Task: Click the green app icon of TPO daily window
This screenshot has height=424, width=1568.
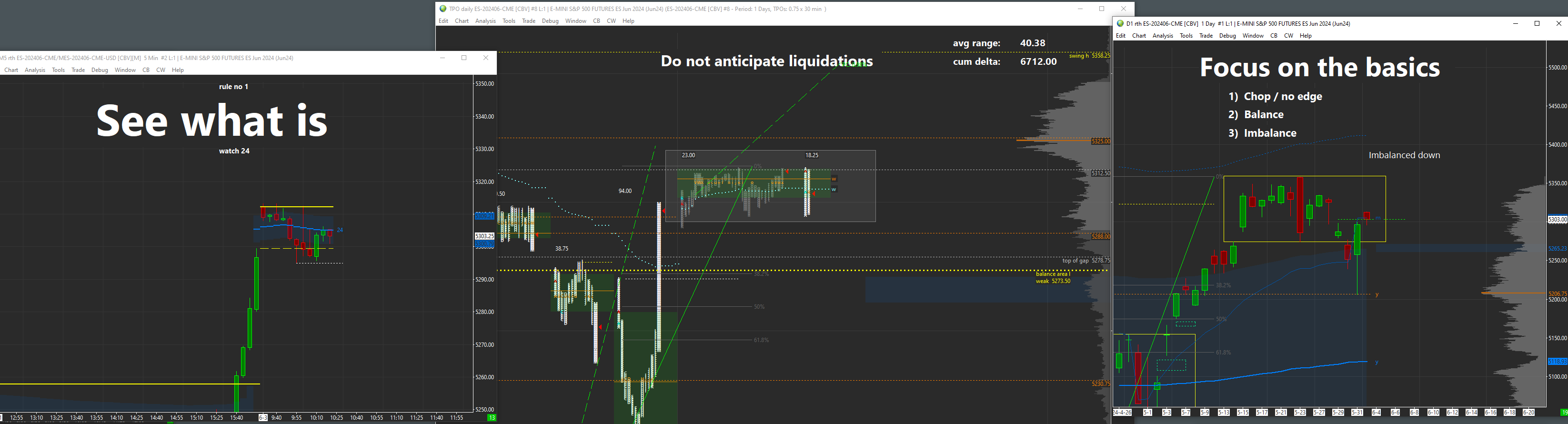Action: click(x=443, y=9)
